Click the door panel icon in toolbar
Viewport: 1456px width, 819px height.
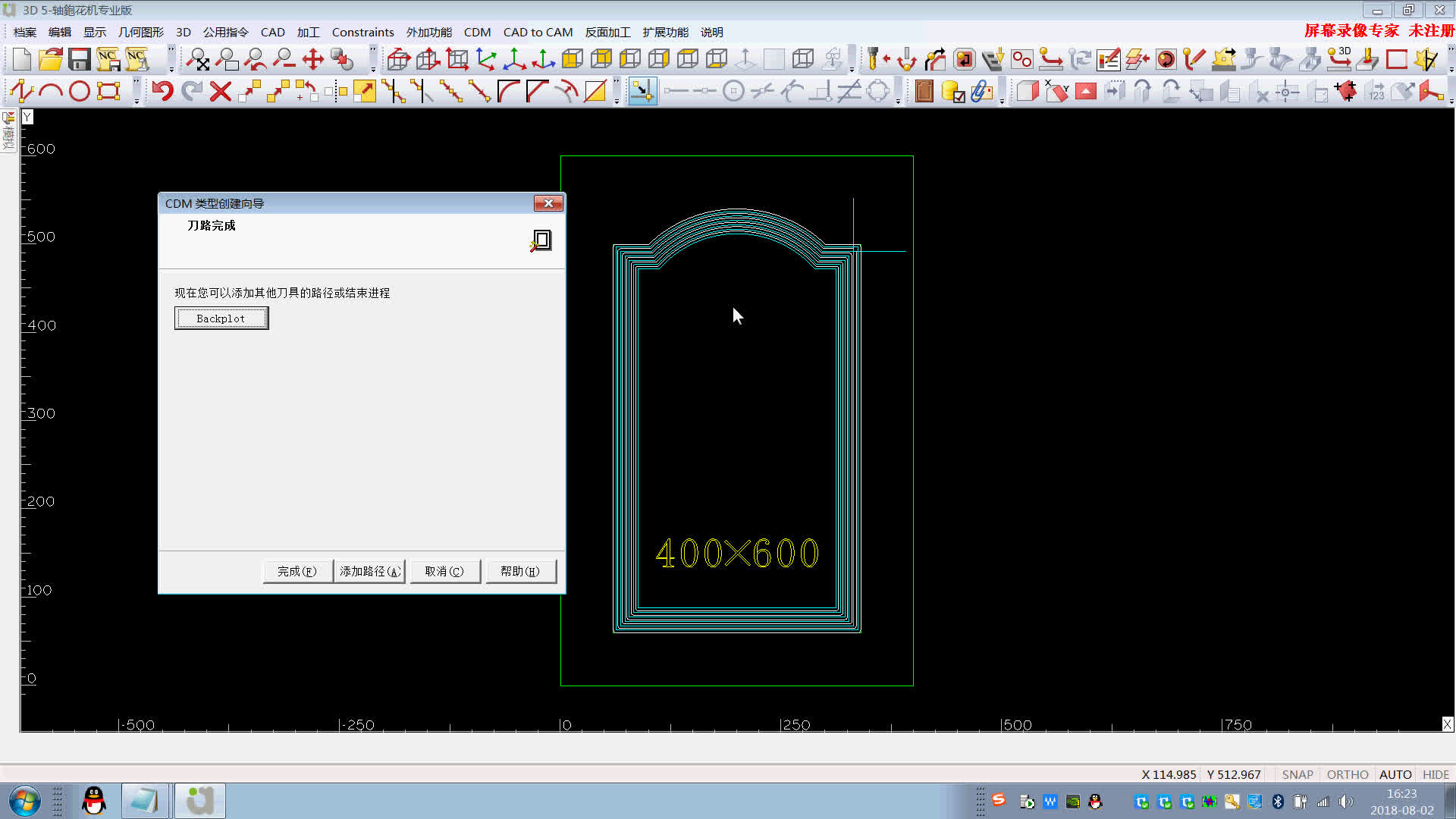(x=924, y=91)
